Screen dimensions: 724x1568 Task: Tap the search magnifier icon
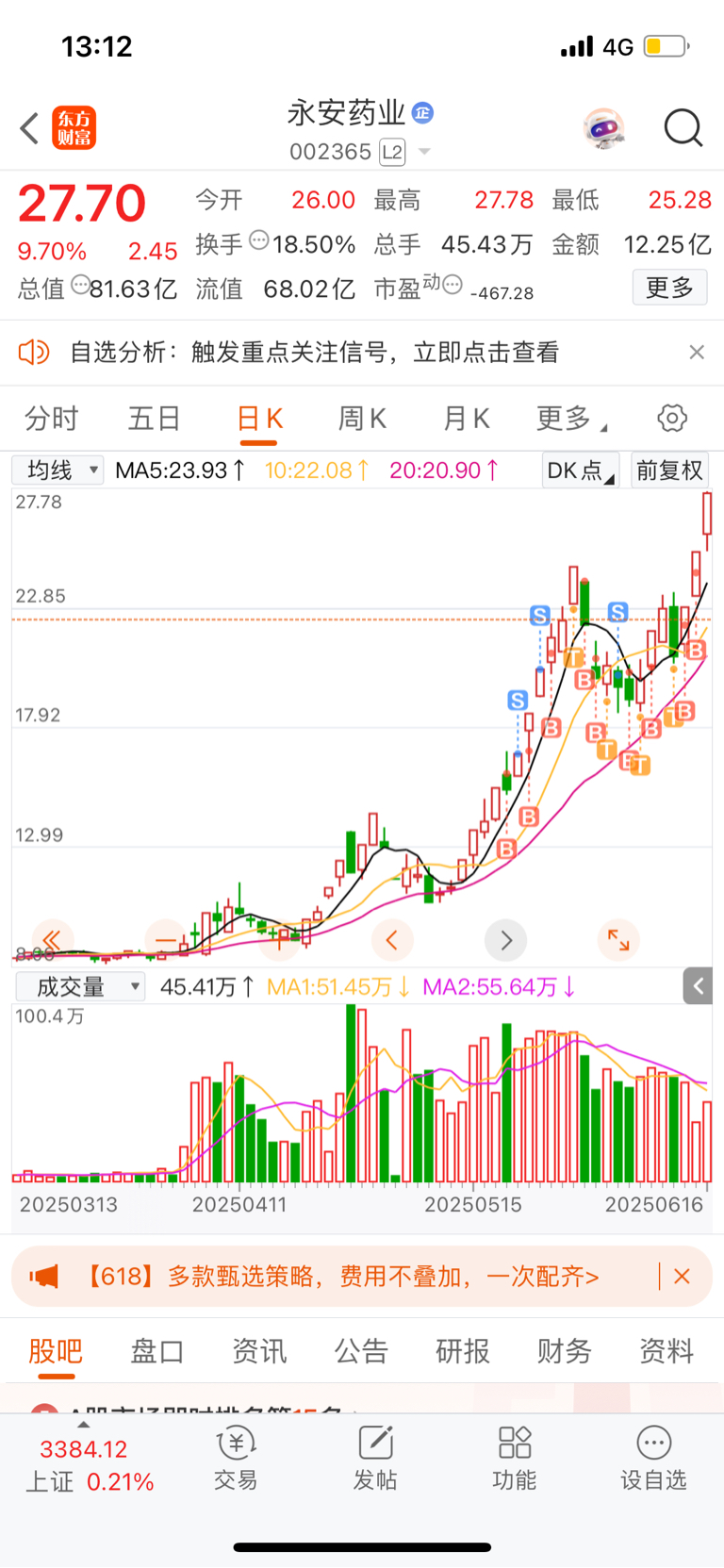click(683, 128)
